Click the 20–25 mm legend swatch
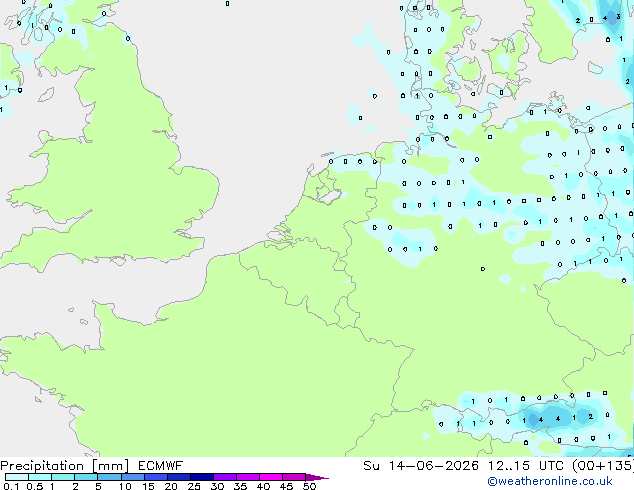Screen dimensions: 634x490 pyautogui.click(x=179, y=477)
